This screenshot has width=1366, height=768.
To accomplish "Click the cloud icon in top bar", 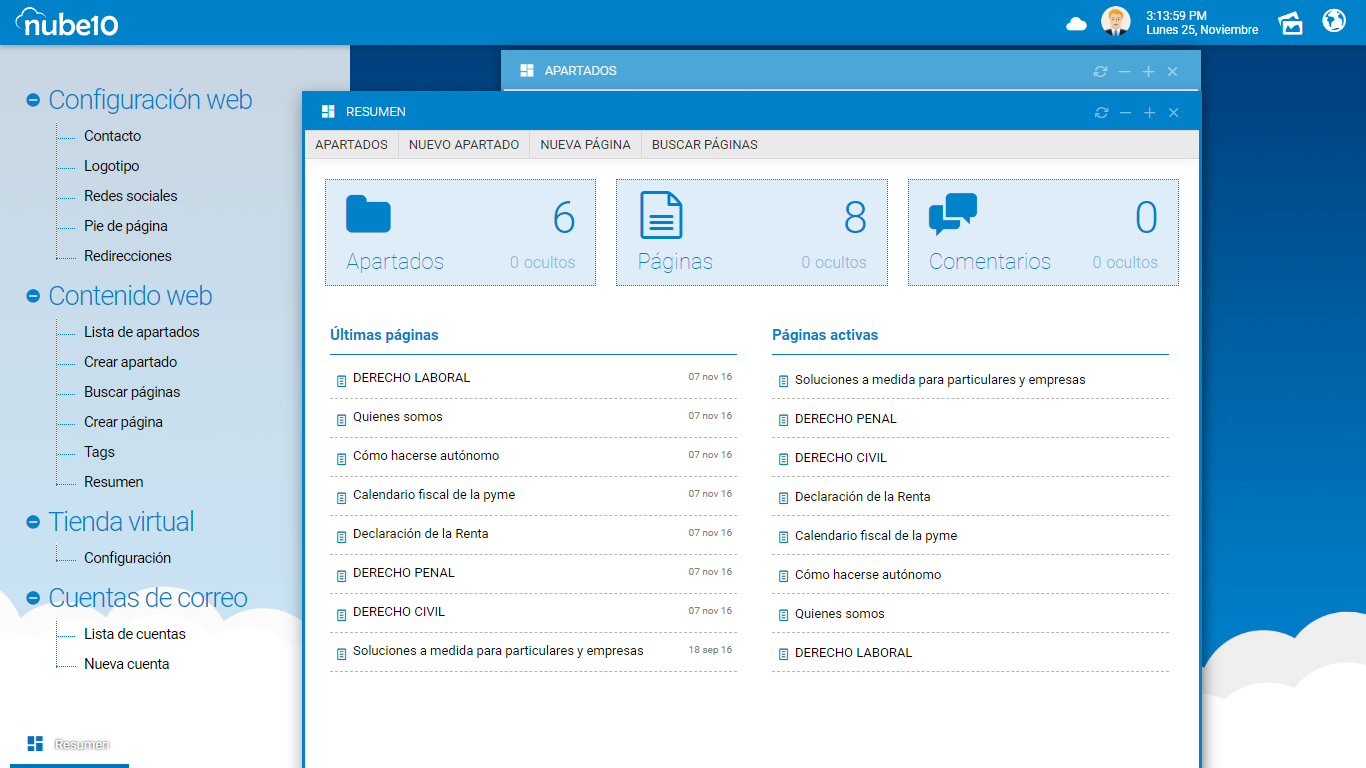I will click(x=1076, y=23).
